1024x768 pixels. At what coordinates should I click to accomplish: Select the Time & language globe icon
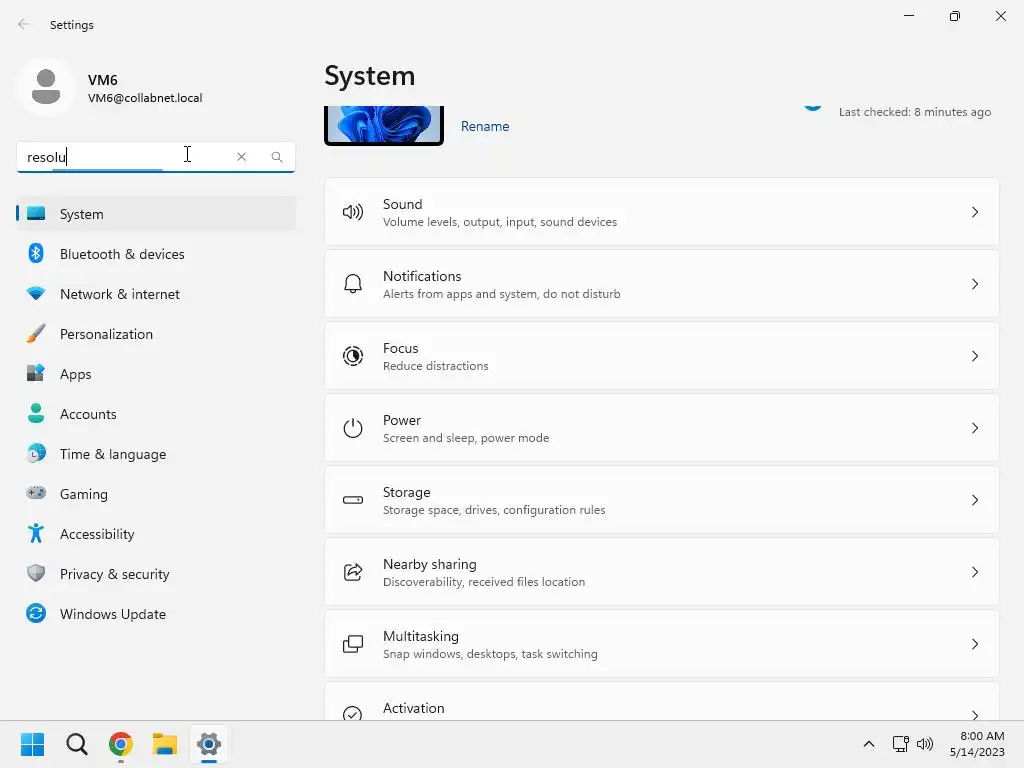pyautogui.click(x=36, y=453)
